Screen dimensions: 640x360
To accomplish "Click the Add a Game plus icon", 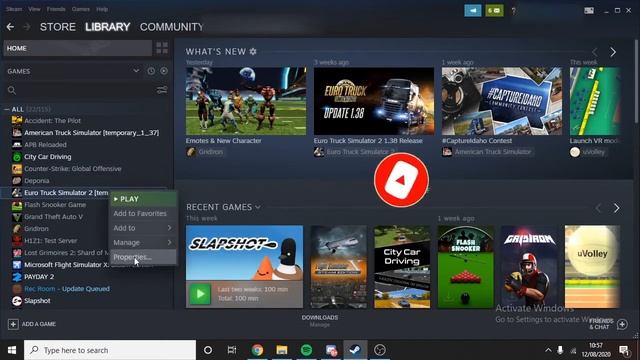I will click(x=13, y=324).
